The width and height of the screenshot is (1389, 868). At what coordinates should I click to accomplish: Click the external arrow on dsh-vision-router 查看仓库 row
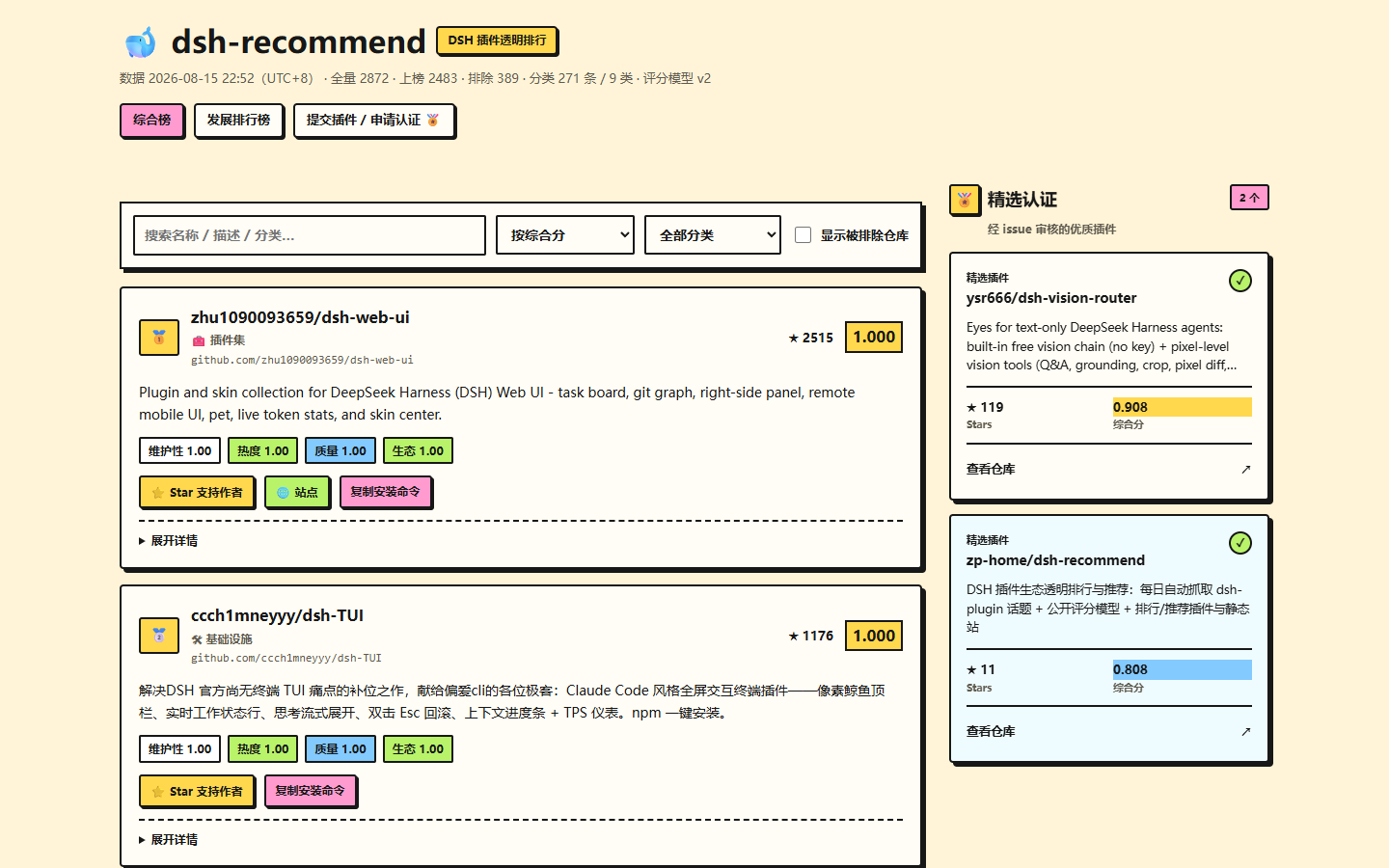tap(1245, 470)
